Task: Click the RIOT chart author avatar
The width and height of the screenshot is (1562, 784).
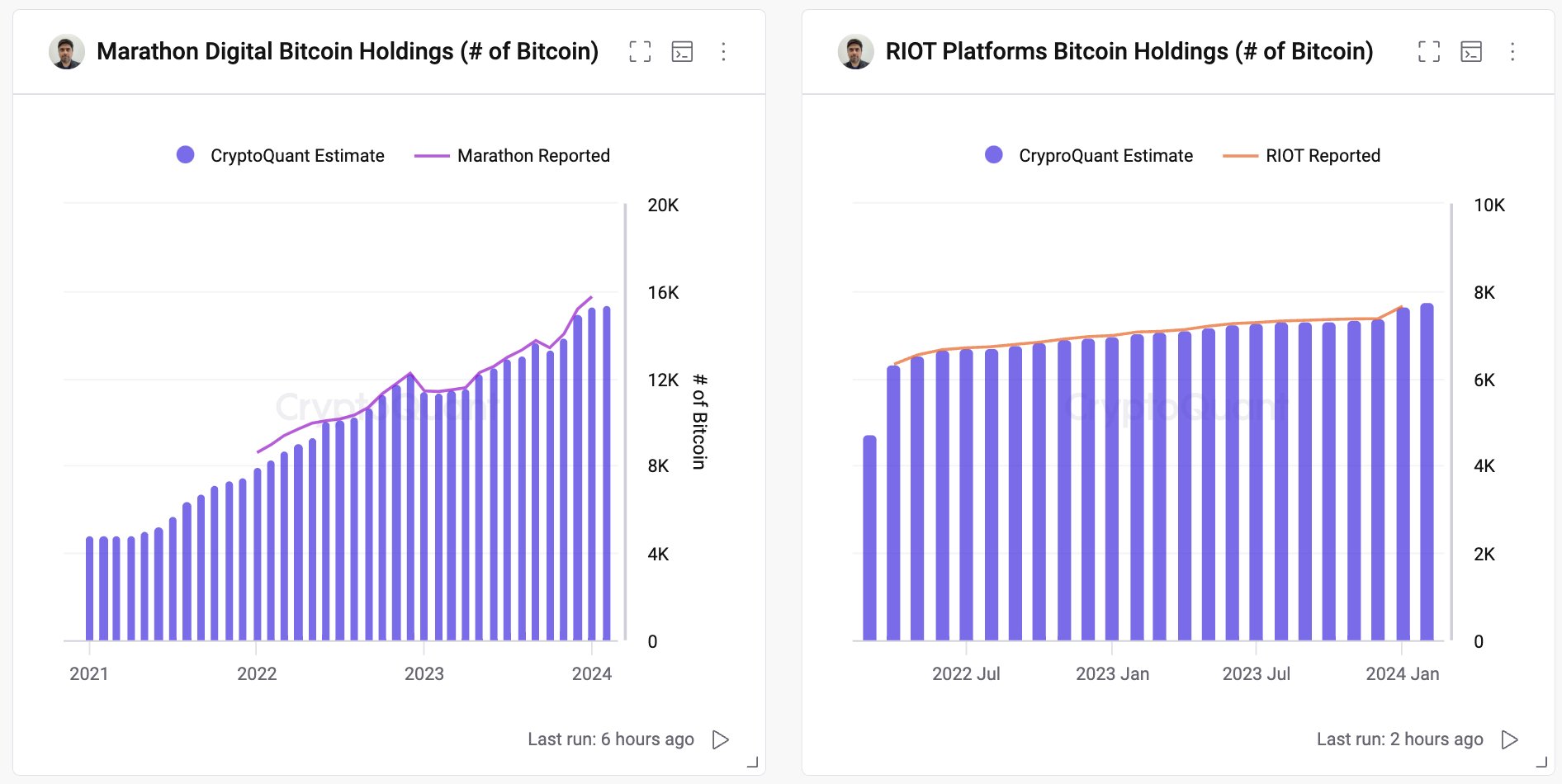Action: tap(855, 52)
